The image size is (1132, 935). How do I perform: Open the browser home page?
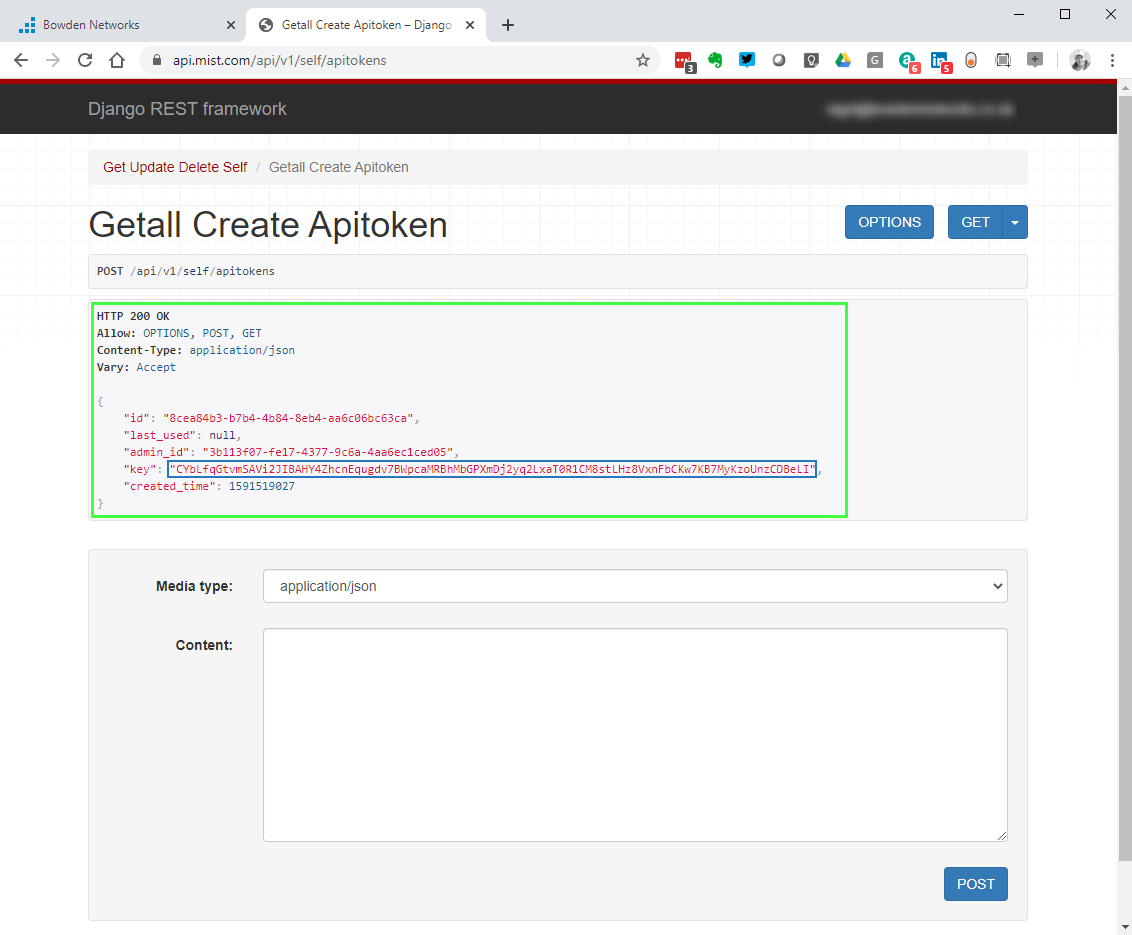coord(117,61)
